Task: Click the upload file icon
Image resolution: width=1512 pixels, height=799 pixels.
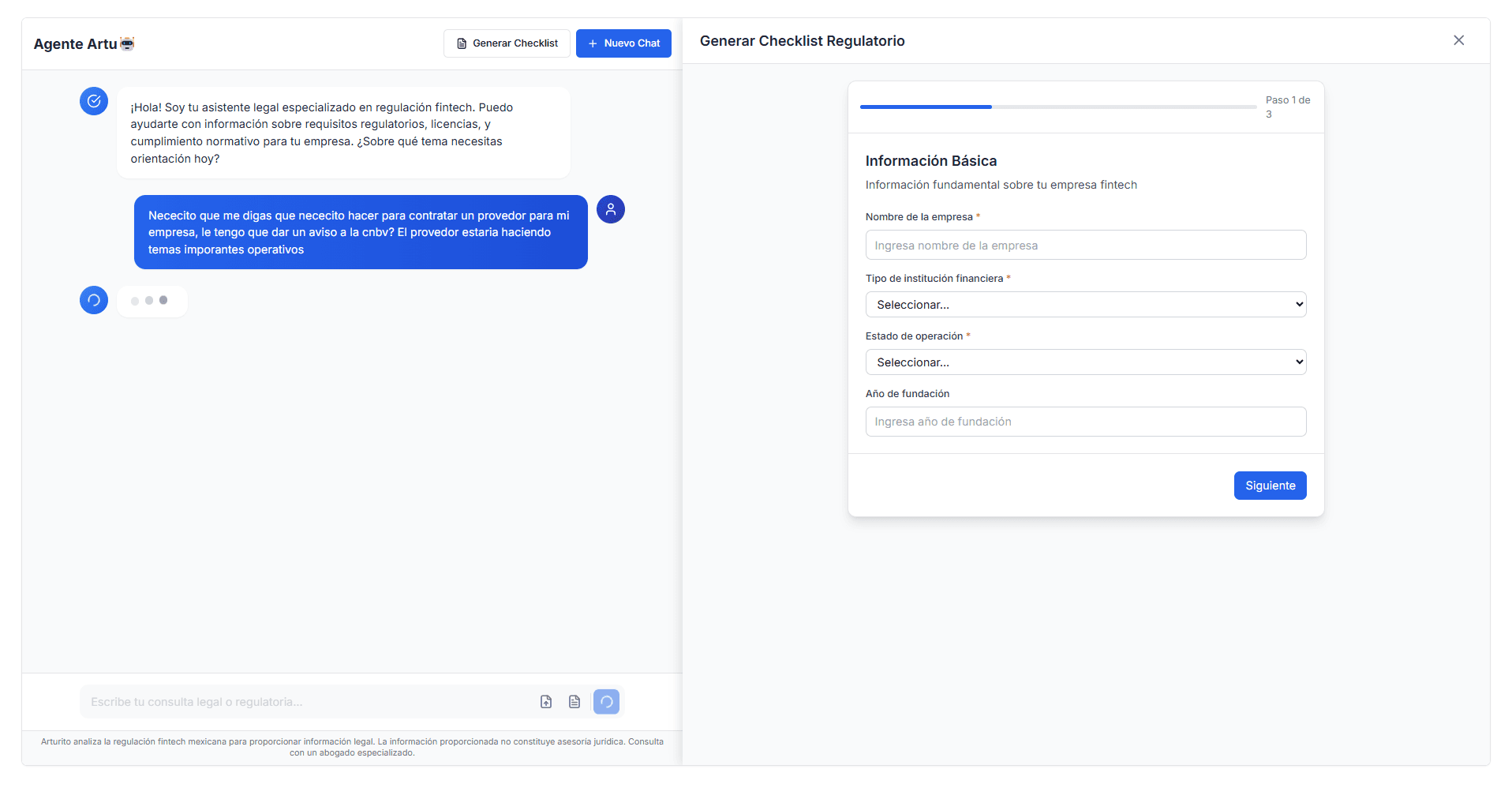Action: coord(546,702)
